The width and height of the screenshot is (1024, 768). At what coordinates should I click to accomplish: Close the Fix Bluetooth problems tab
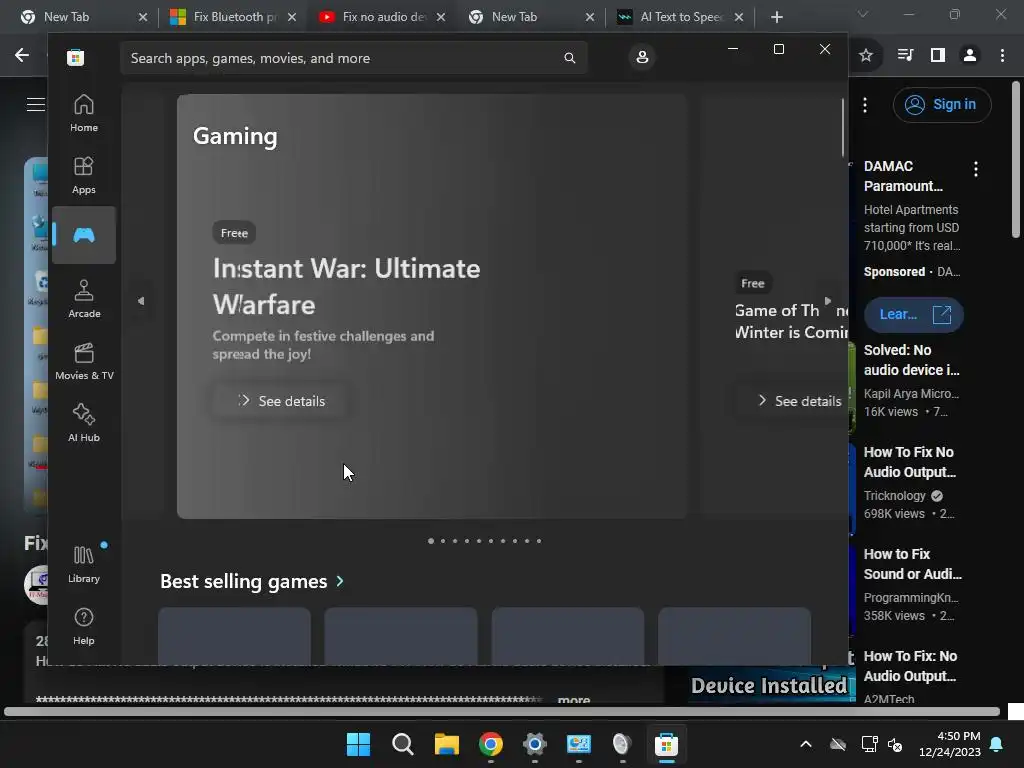click(x=292, y=17)
